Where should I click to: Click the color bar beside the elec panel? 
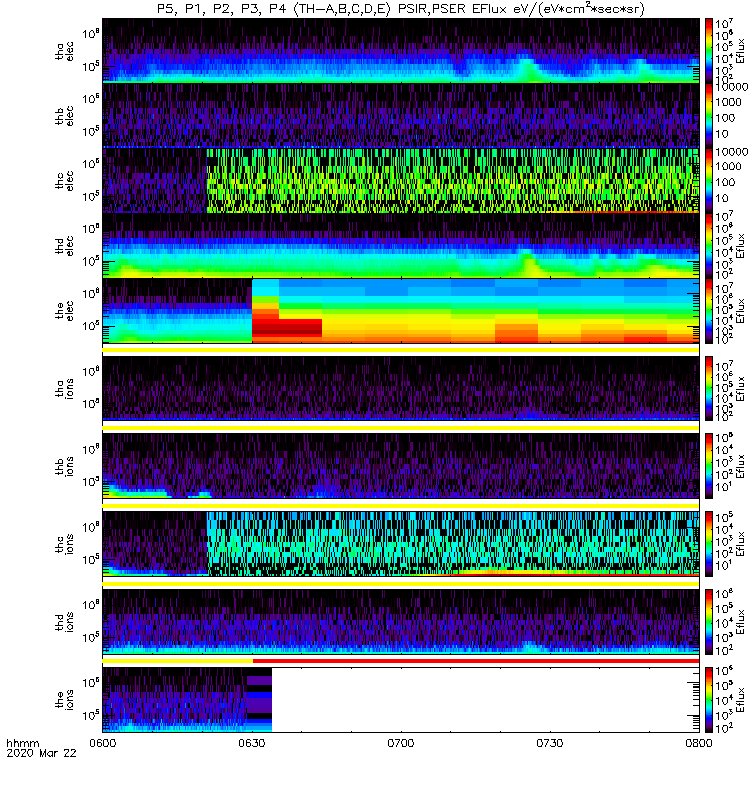tap(709, 310)
